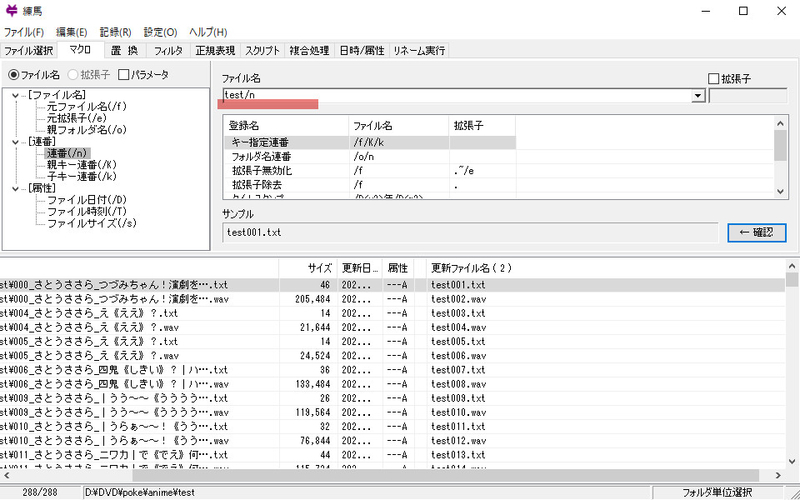800x500 pixels.
Task: Select the 拡張子無効化 preset row
Action: pos(370,171)
